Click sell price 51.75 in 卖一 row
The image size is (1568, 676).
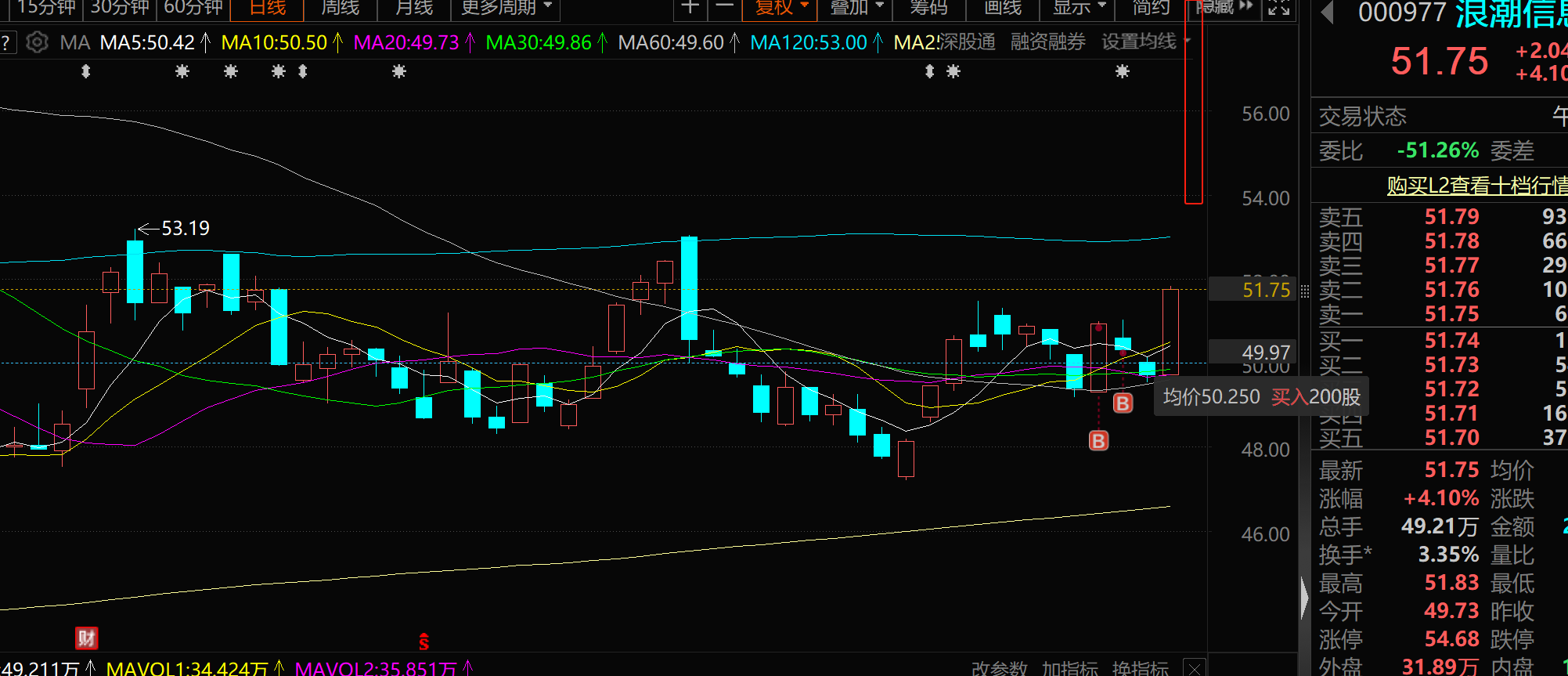[x=1451, y=314]
